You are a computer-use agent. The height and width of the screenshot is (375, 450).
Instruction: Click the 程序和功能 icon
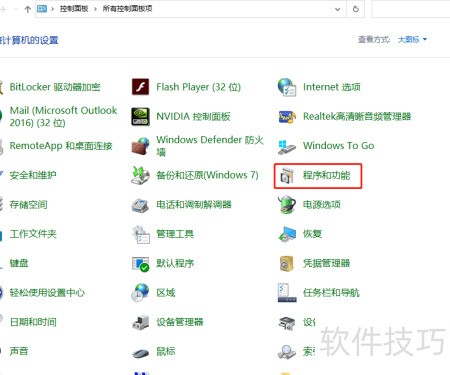pos(287,176)
